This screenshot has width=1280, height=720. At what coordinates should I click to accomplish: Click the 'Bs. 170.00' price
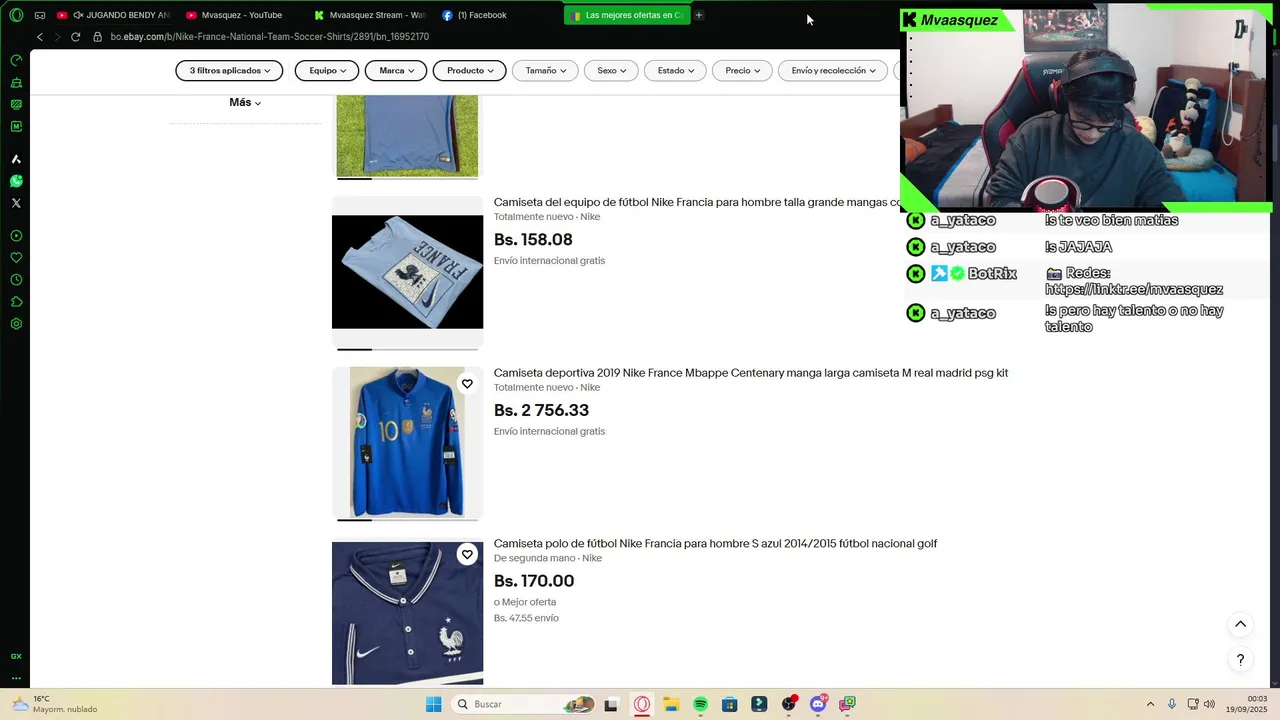click(534, 581)
